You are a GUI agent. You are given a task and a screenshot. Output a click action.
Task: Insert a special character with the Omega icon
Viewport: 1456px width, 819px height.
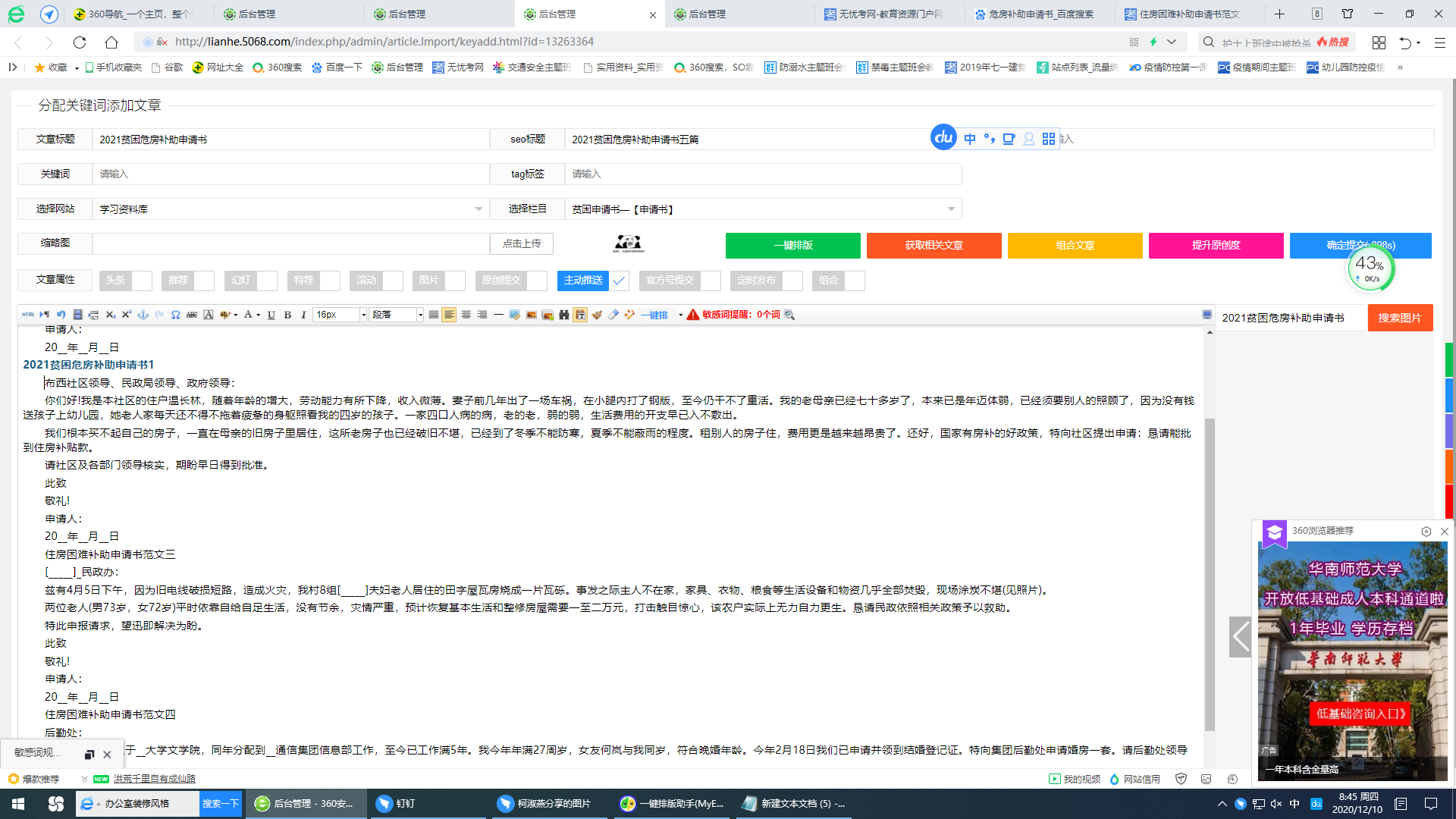click(x=175, y=314)
